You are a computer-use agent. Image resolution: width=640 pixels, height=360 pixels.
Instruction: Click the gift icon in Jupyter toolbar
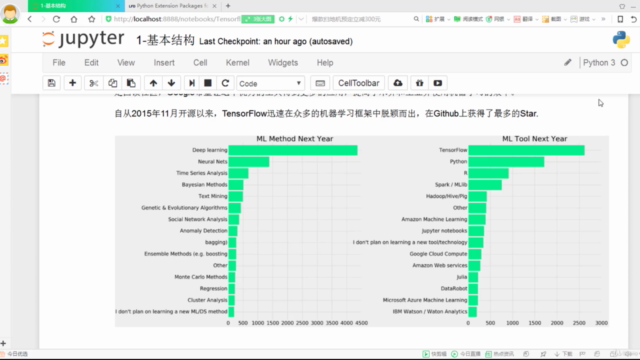click(x=419, y=83)
